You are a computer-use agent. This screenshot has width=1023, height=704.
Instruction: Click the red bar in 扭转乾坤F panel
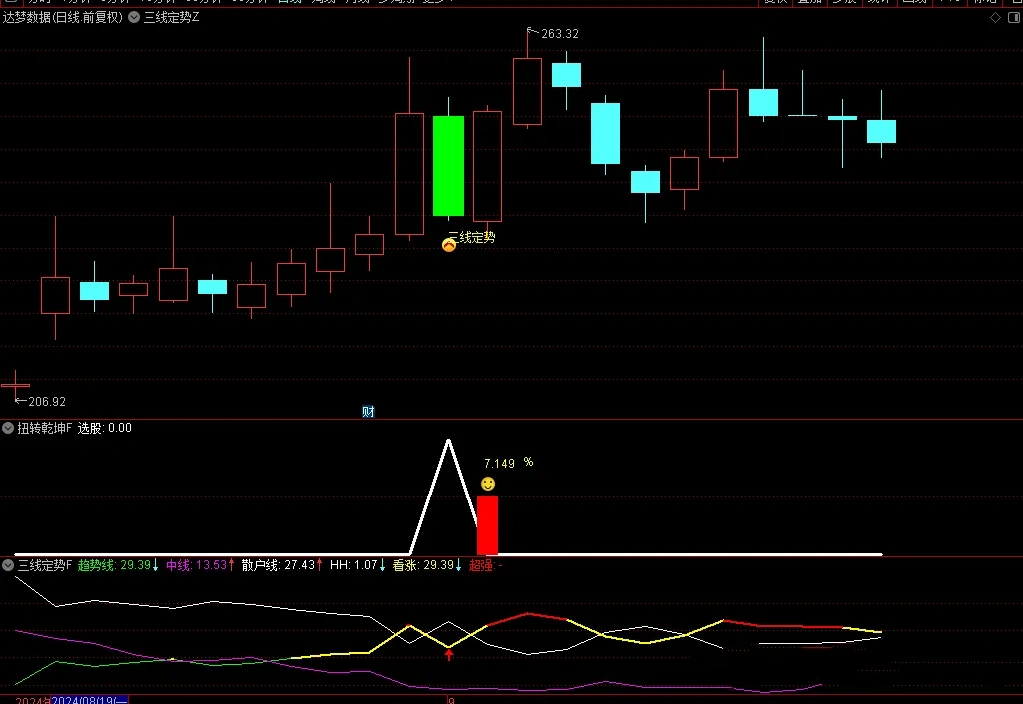coord(487,524)
